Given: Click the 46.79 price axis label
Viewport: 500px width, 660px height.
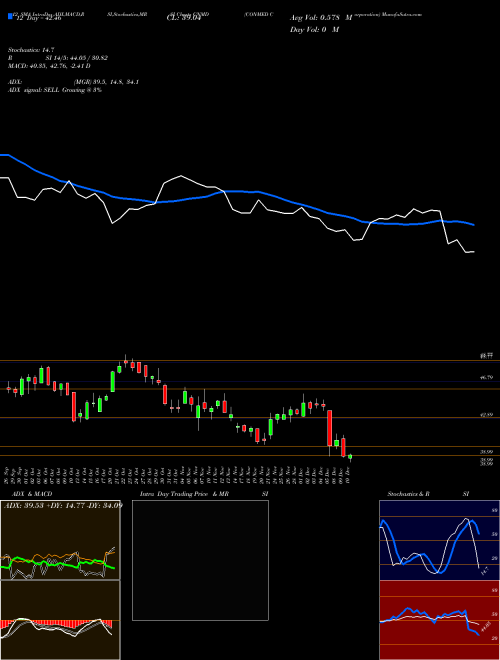Looking at the screenshot, I should [x=487, y=378].
